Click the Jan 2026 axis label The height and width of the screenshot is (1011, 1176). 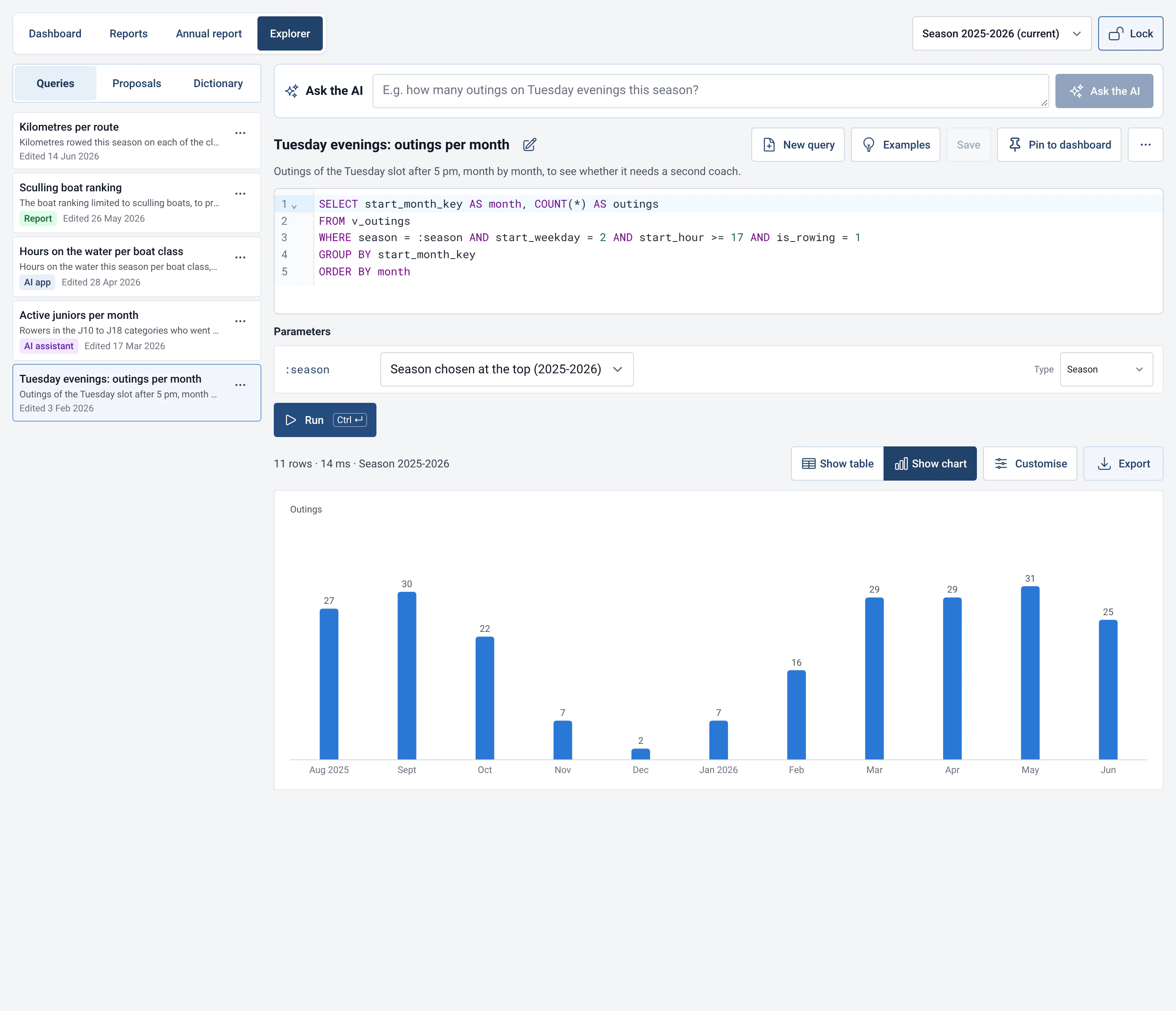point(719,770)
